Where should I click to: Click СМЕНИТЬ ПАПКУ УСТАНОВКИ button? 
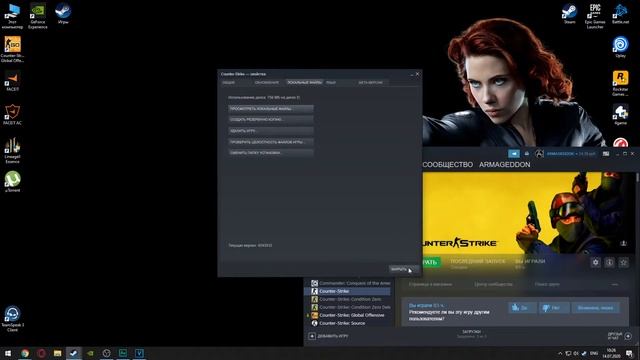pos(271,153)
